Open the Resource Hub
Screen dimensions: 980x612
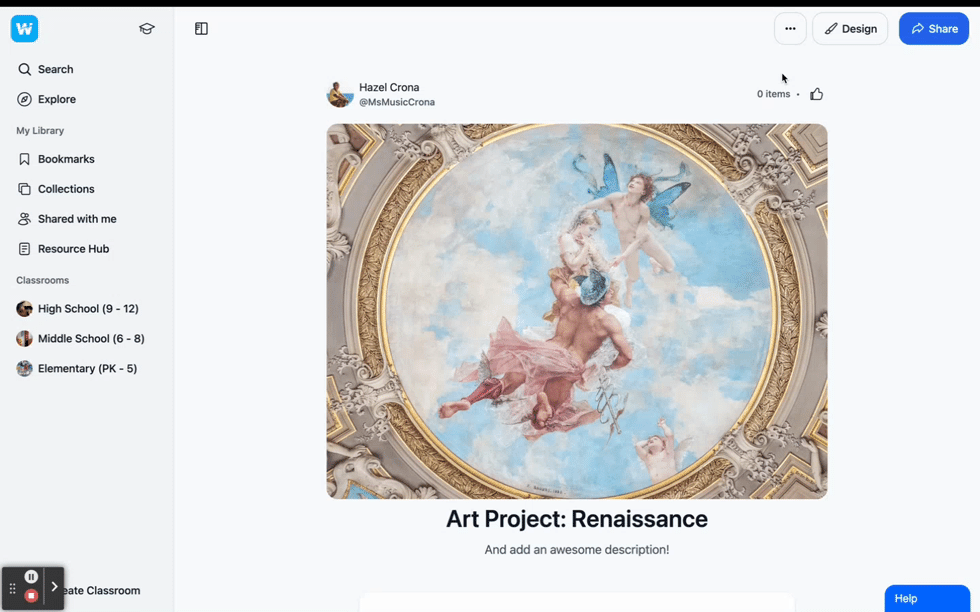[73, 249]
